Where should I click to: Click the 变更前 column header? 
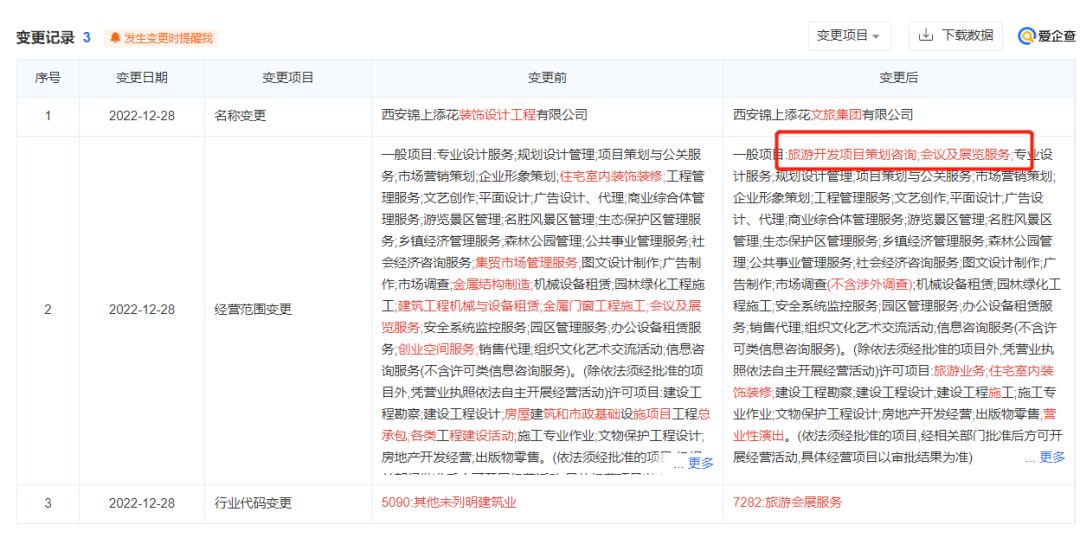click(547, 79)
